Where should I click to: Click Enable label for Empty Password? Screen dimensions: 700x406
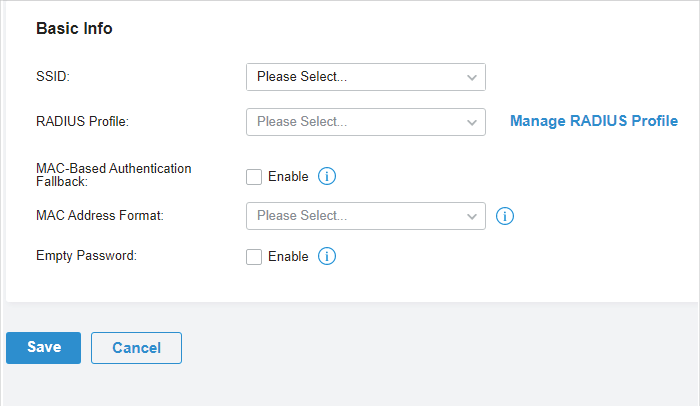(x=288, y=256)
